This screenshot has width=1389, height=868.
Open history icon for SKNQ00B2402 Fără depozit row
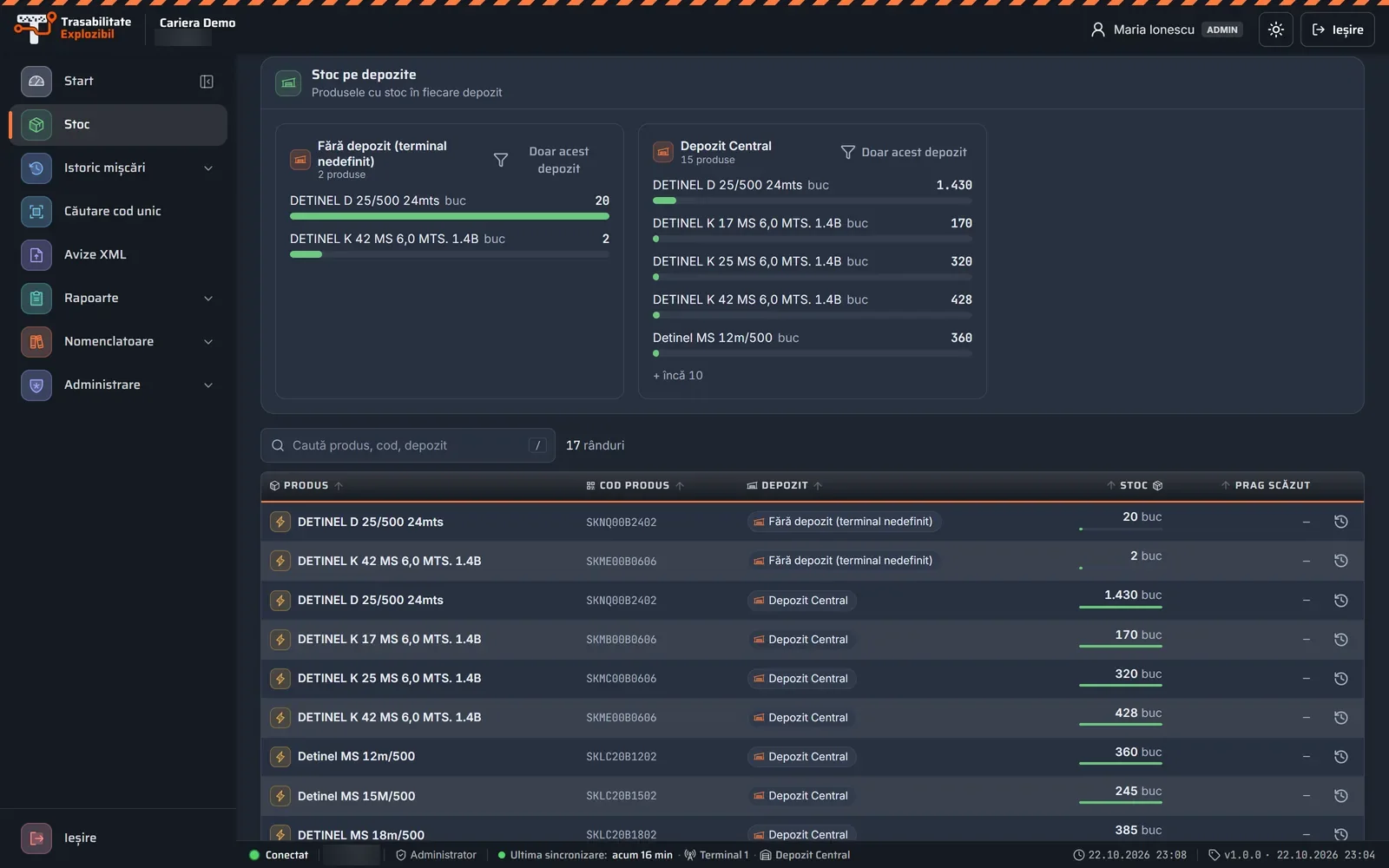pos(1340,523)
